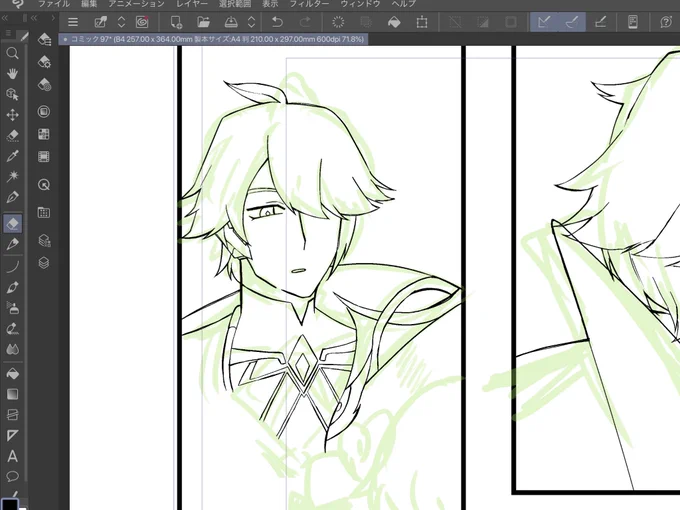680x510 pixels.
Task: Open the アニメーション menu
Action: pos(136,4)
